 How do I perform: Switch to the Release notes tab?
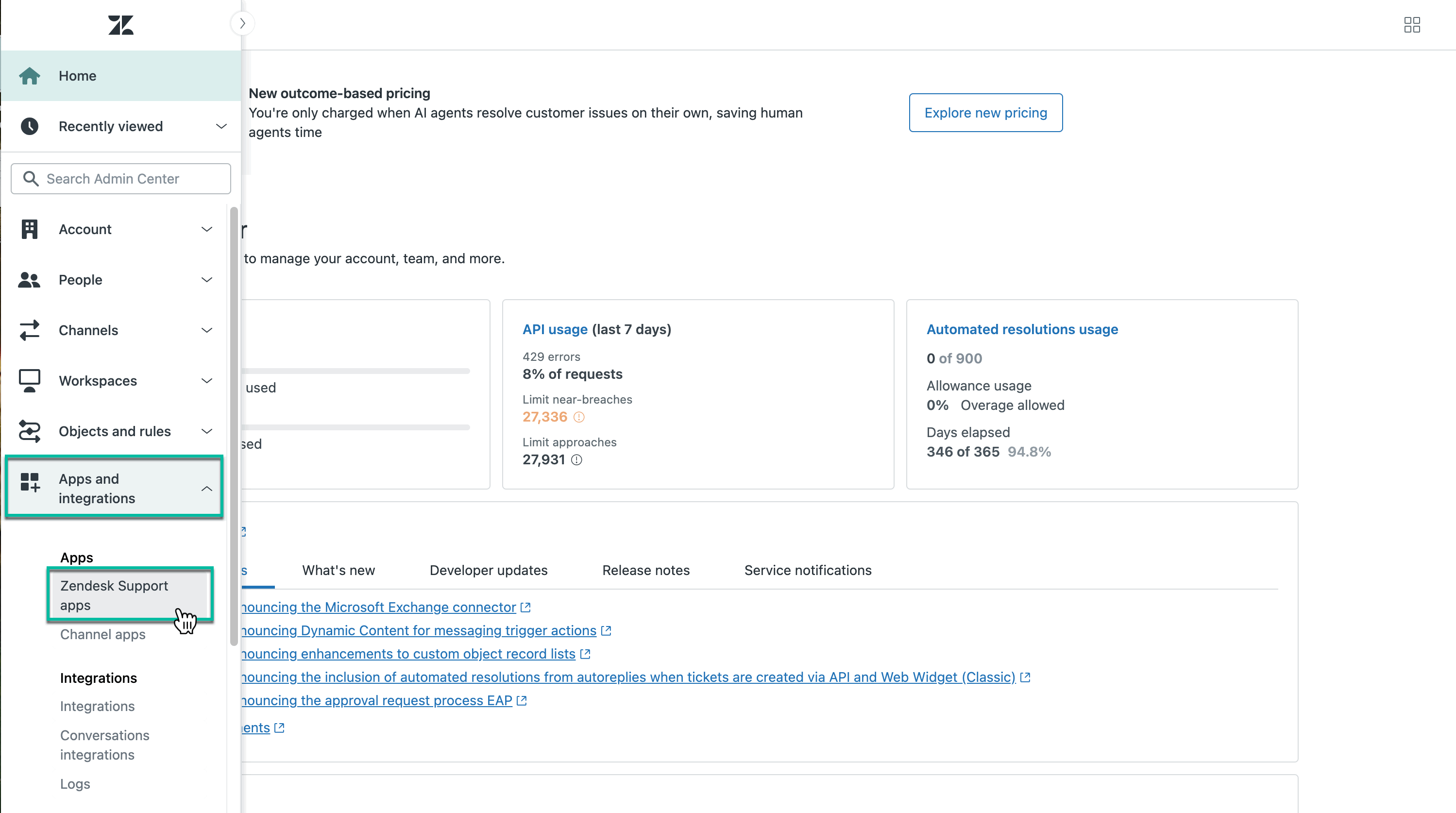[x=646, y=570]
